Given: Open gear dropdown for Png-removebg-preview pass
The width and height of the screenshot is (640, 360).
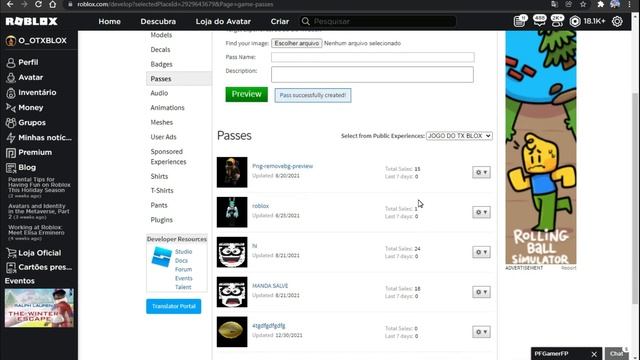Looking at the screenshot, I should click(x=481, y=172).
